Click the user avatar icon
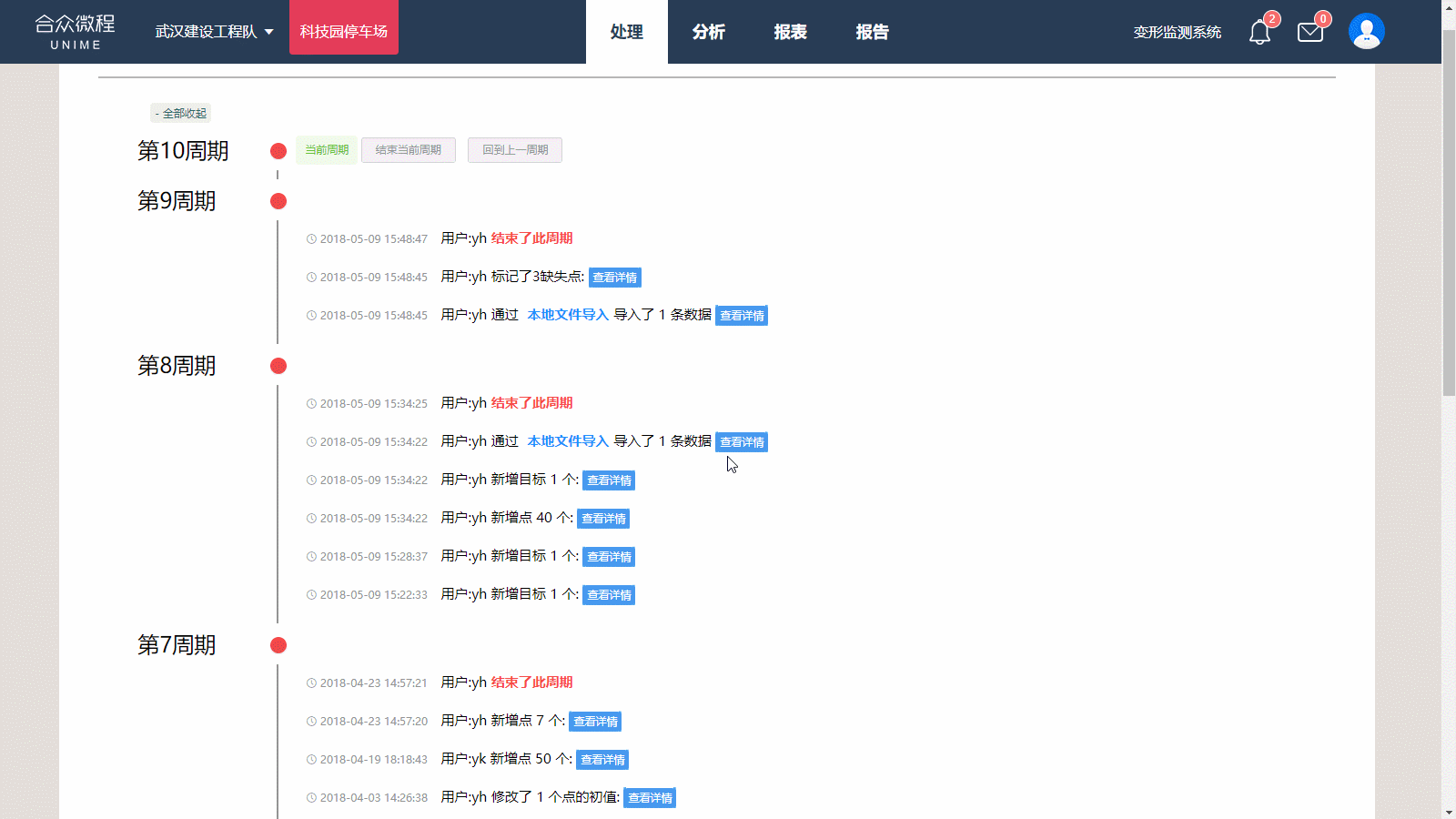 tap(1366, 32)
